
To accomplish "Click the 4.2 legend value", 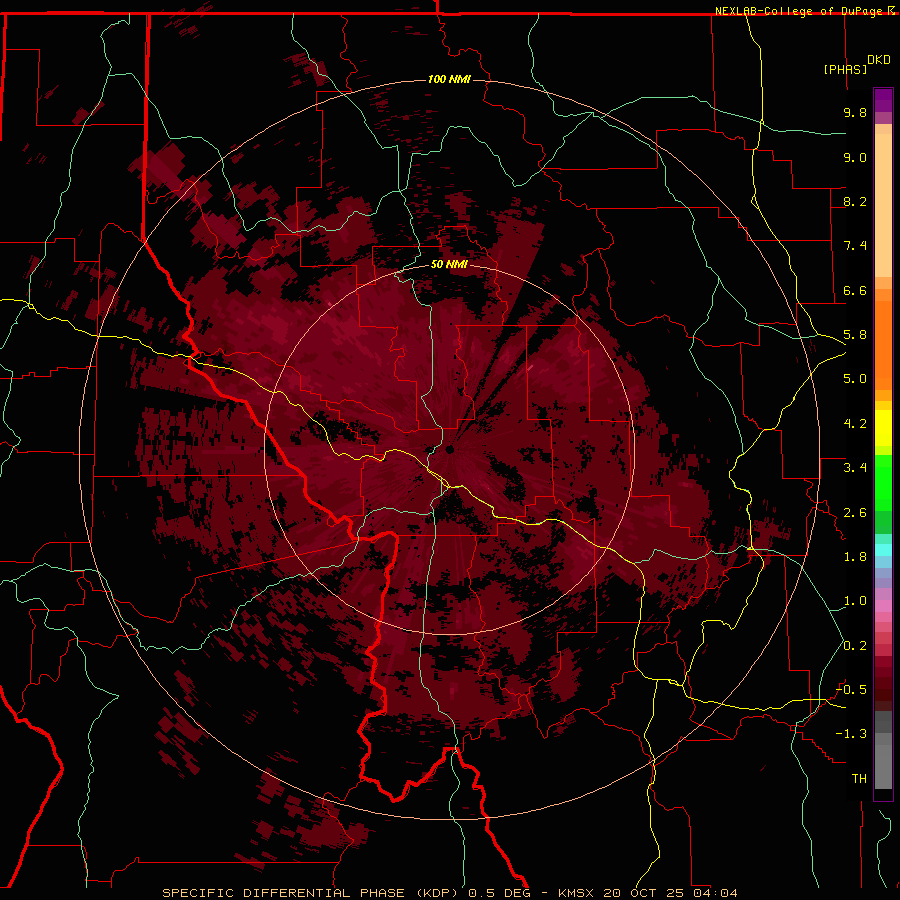I will (x=855, y=424).
